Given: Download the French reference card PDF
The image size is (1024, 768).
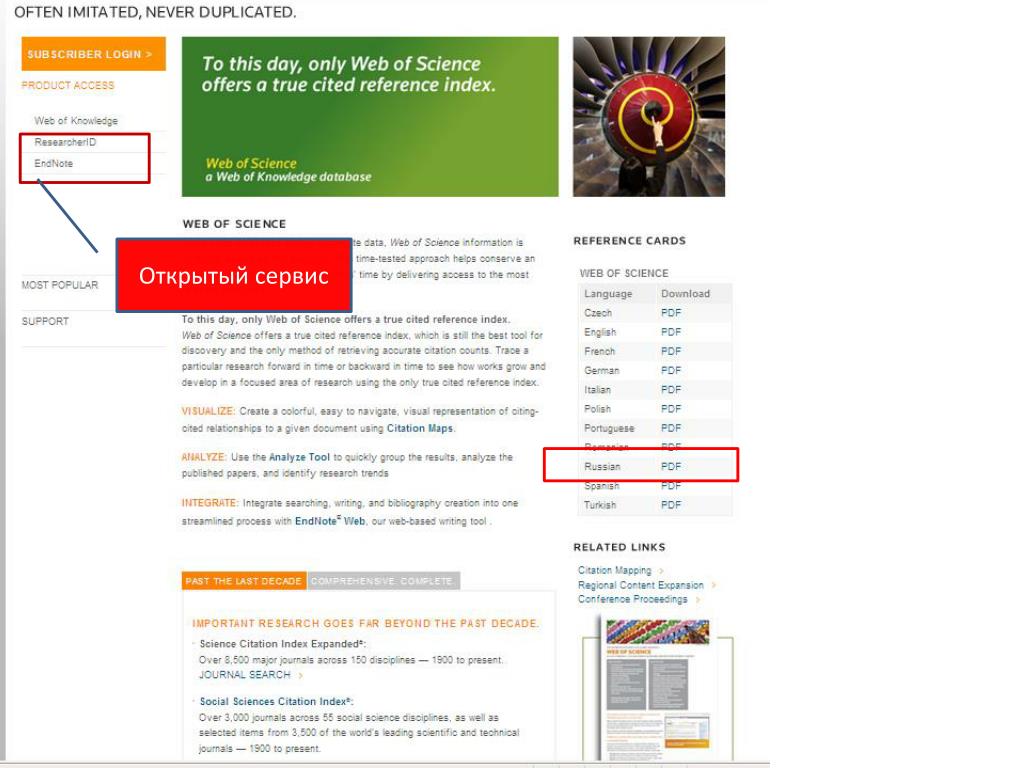Looking at the screenshot, I should [671, 351].
